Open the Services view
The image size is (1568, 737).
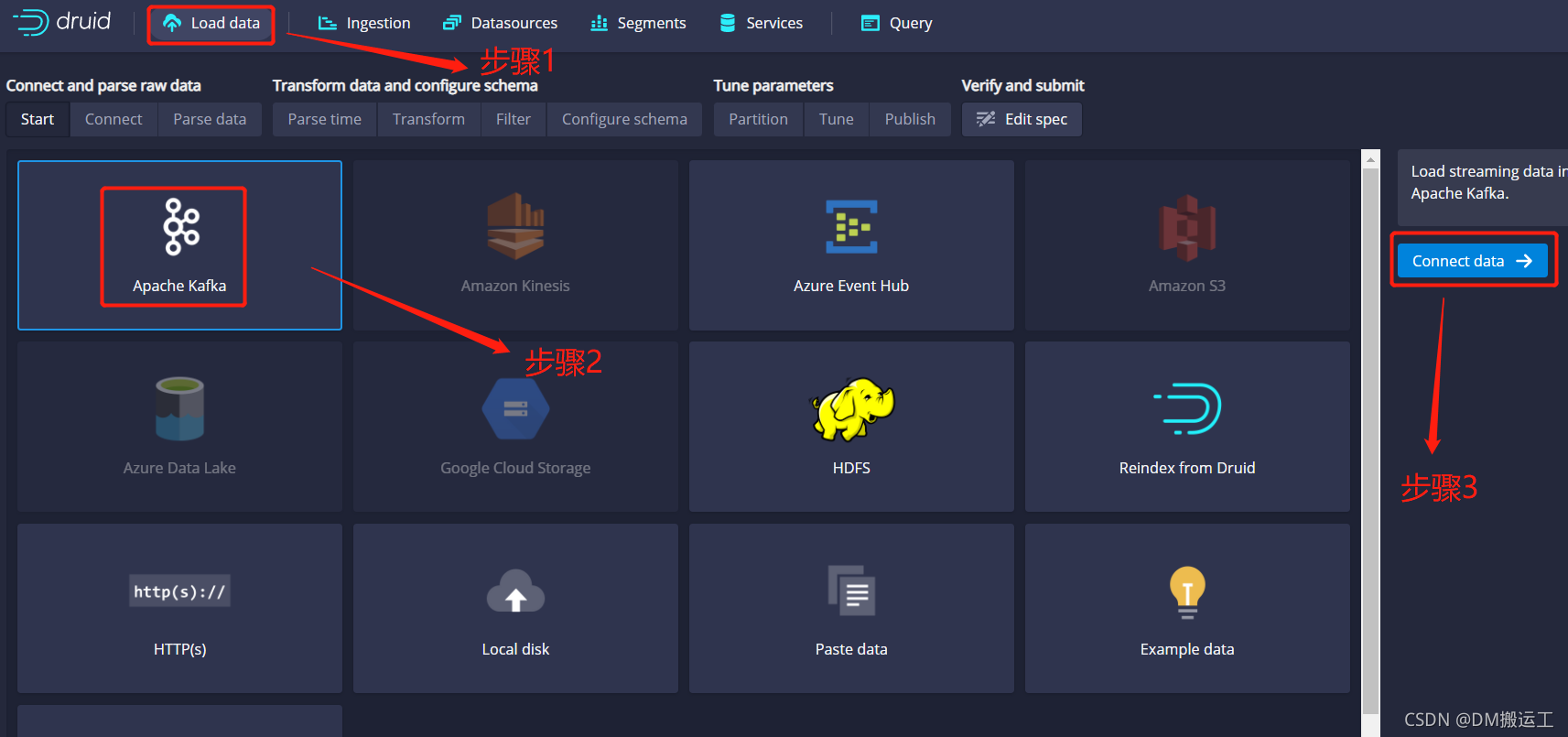[x=761, y=23]
